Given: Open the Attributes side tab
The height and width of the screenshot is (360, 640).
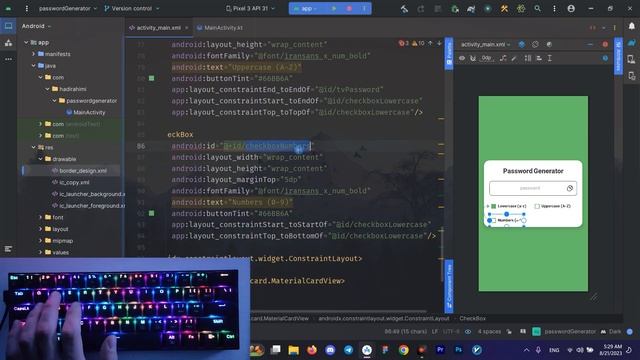Looking at the screenshot, I should click(618, 56).
